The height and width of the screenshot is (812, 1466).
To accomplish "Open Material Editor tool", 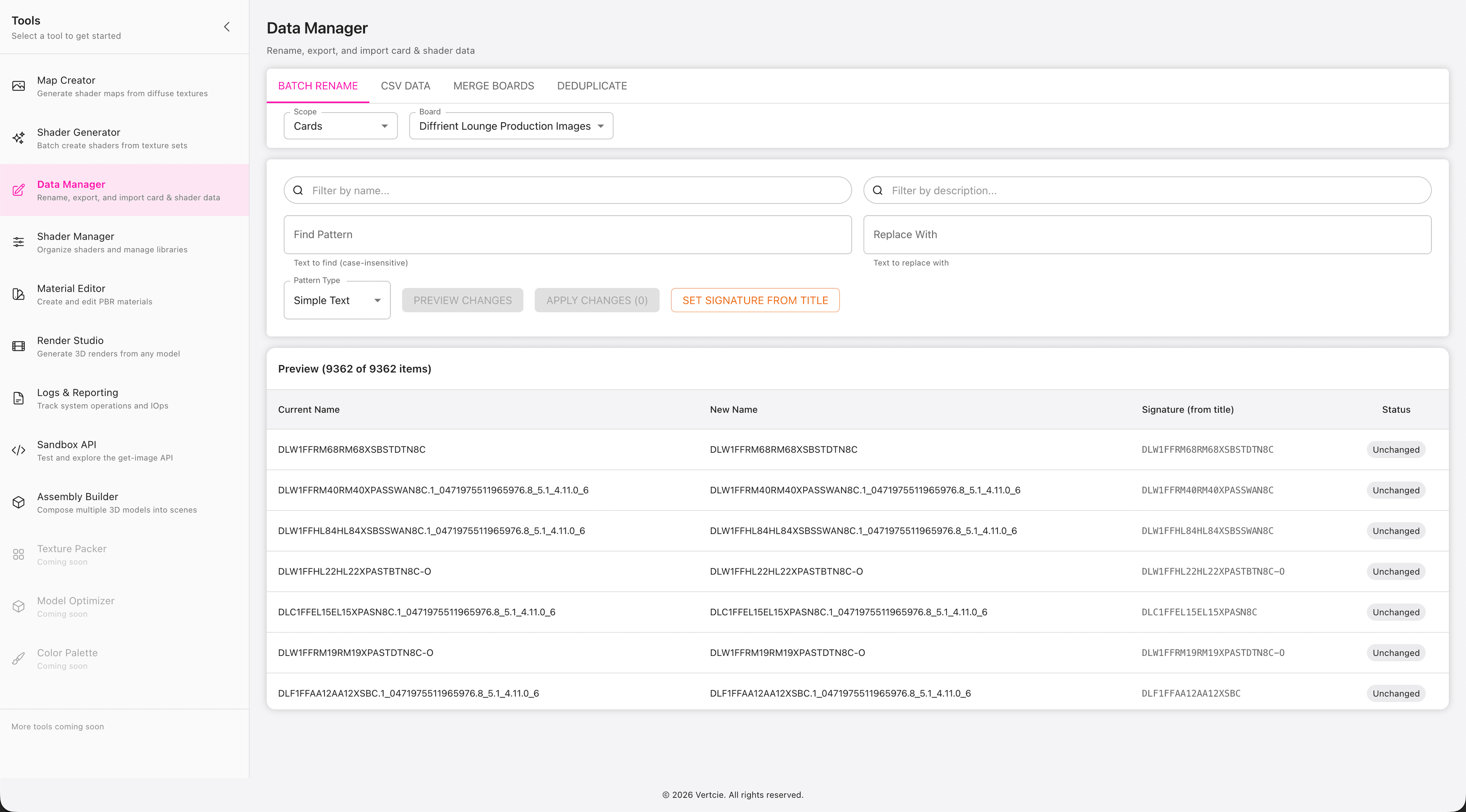I will coord(124,294).
